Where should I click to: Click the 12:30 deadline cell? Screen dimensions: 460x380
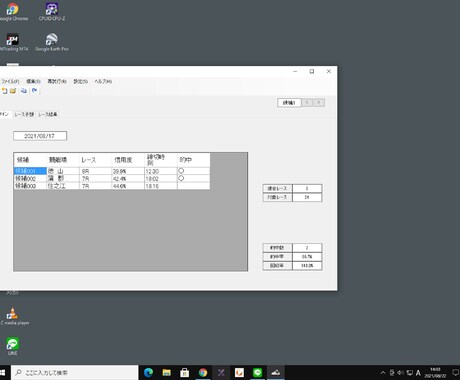160,171
